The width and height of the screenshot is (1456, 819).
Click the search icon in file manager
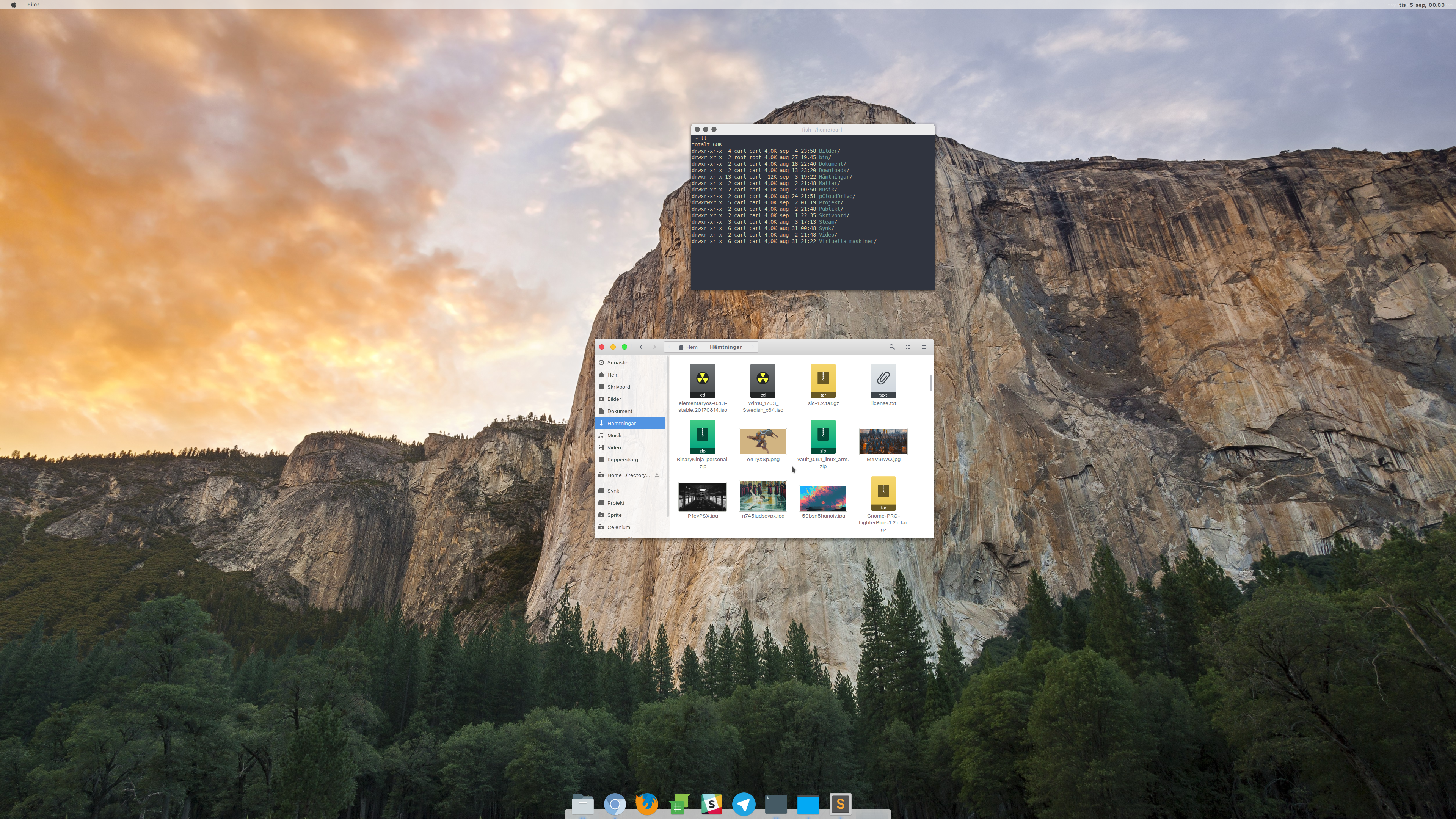pos(892,347)
